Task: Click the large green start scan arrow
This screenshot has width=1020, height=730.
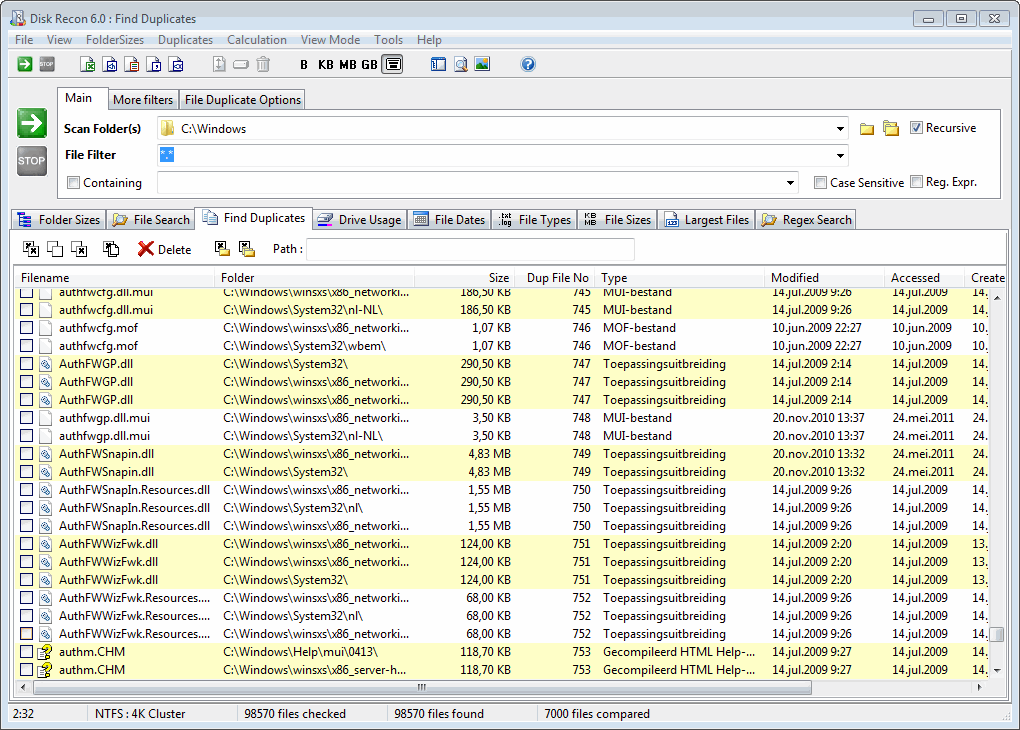Action: click(32, 123)
